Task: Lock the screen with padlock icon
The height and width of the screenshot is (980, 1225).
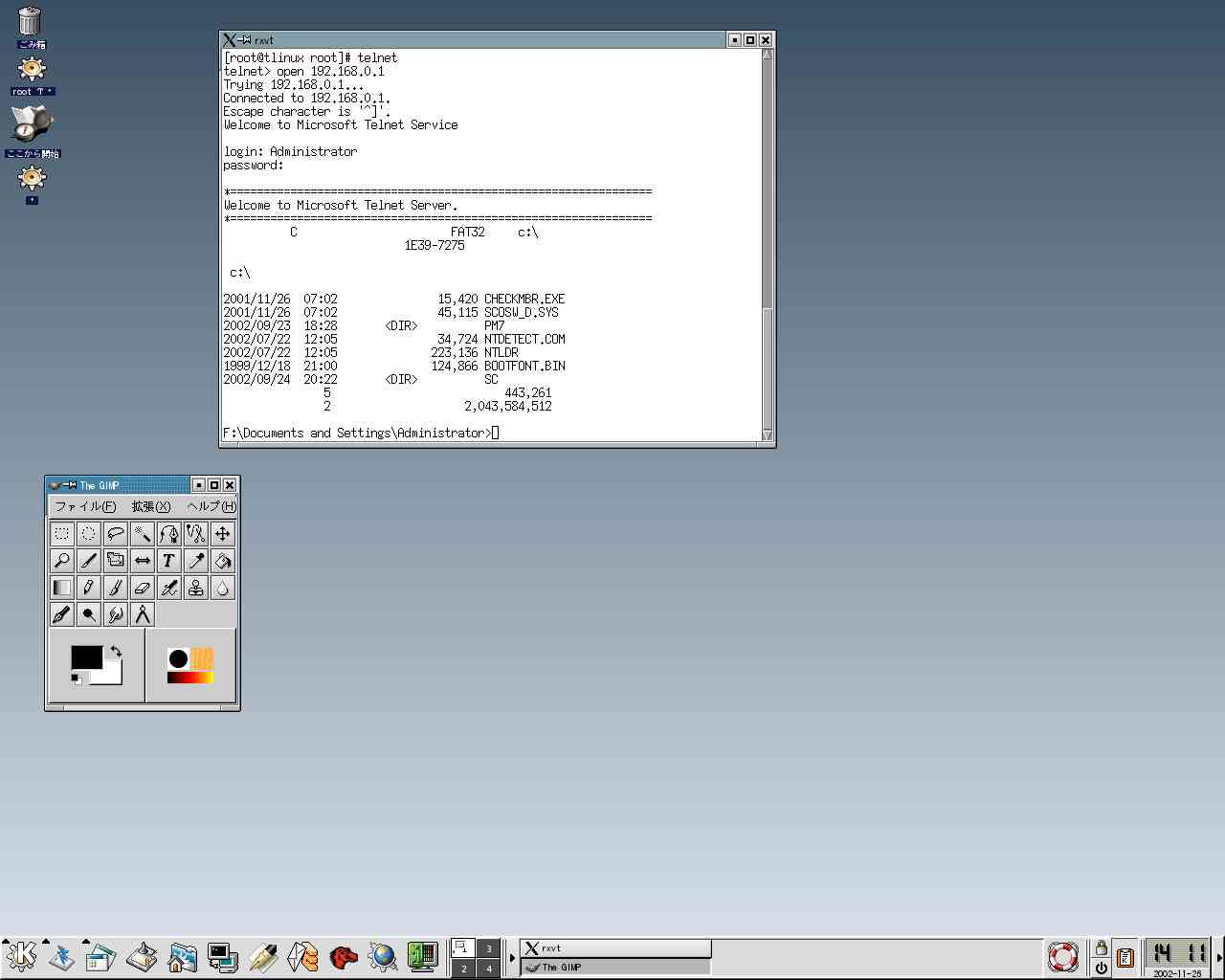Action: 1101,947
